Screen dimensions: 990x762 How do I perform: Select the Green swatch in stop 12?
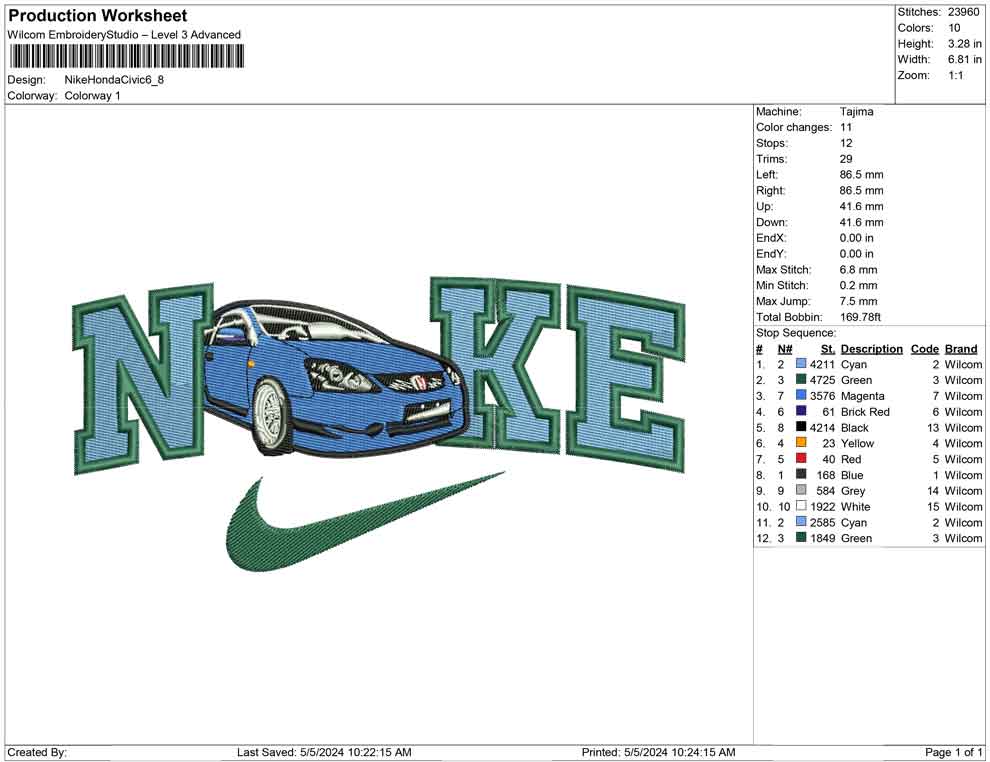point(800,538)
